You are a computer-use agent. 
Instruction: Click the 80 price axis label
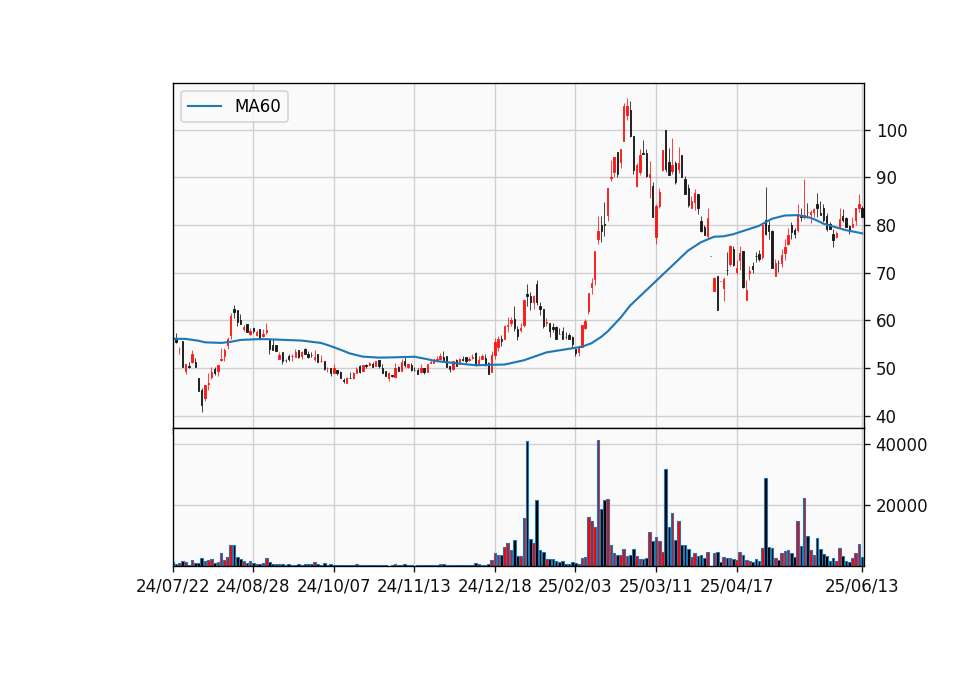887,226
